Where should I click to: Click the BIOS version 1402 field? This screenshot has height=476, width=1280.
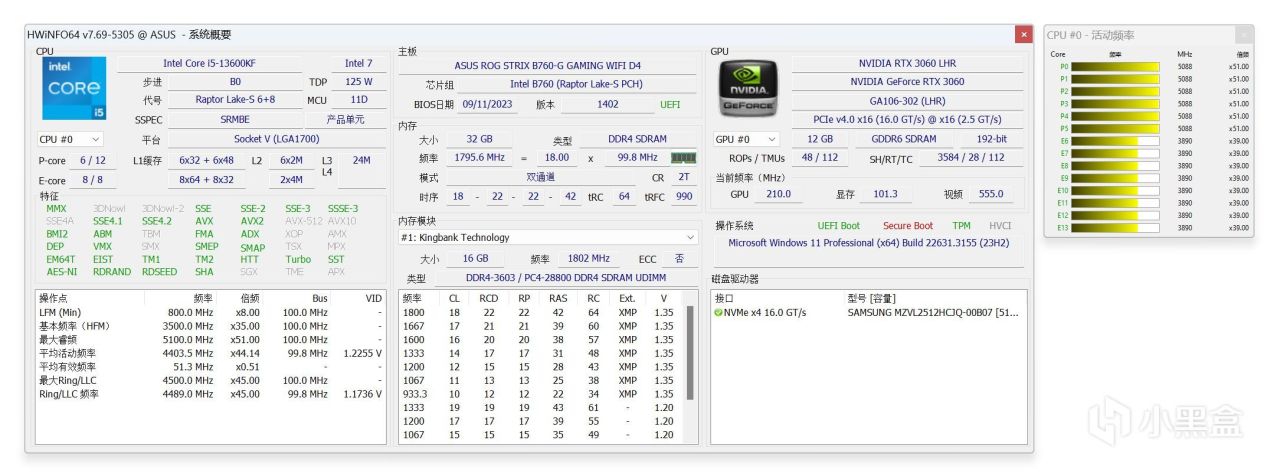point(607,104)
